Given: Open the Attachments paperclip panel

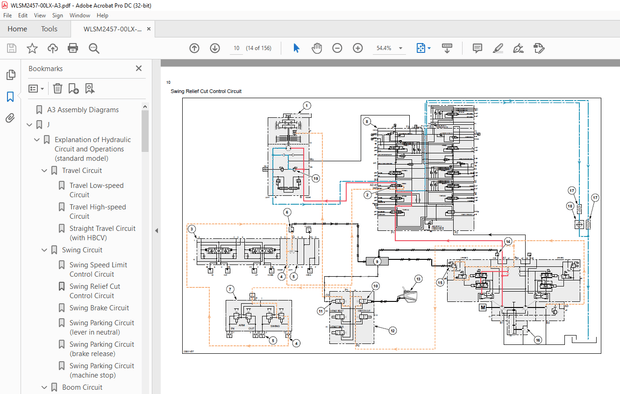Looking at the screenshot, I should coord(10,118).
